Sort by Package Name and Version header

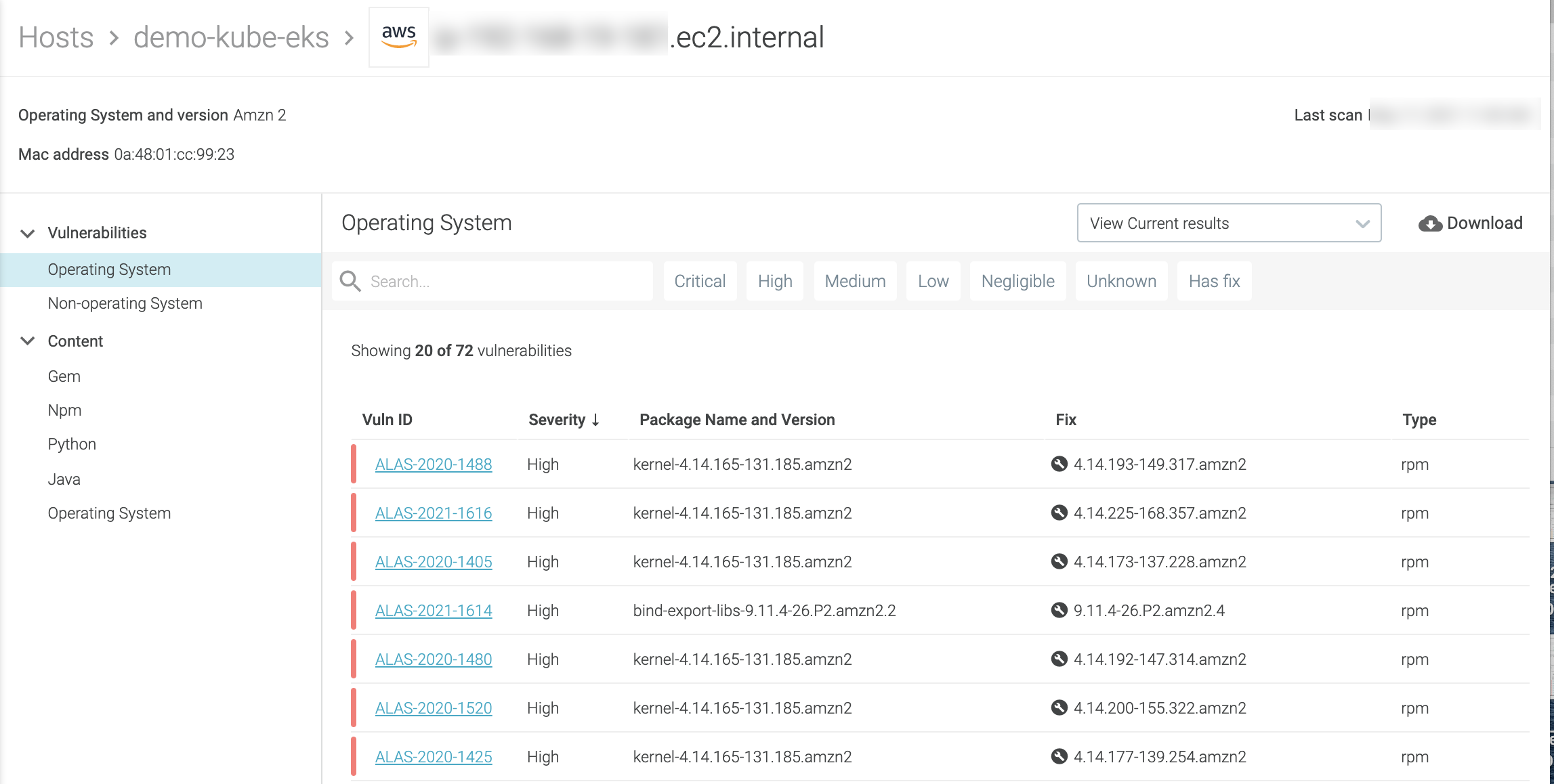pos(737,420)
